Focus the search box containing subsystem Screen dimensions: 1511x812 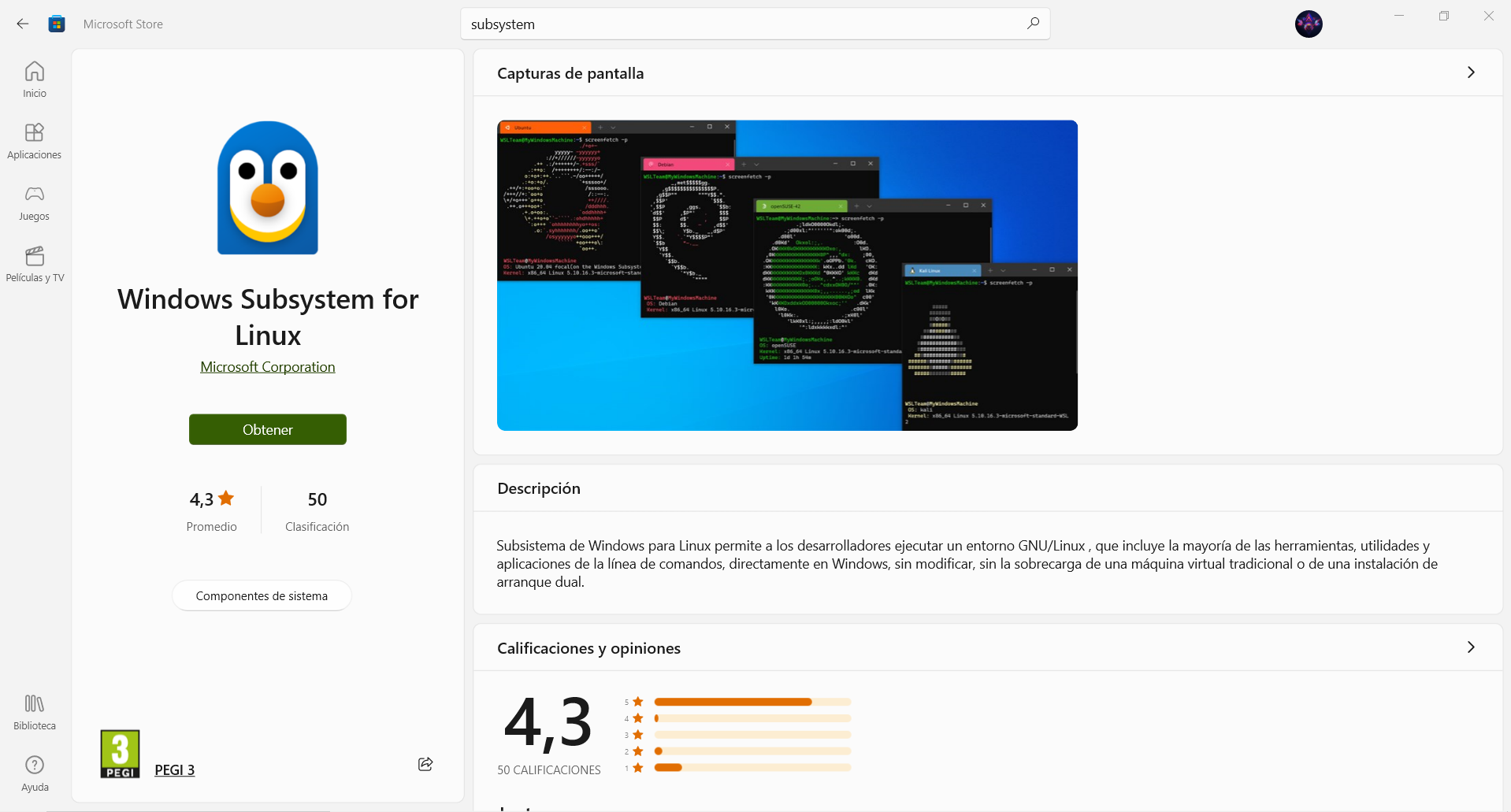click(755, 24)
